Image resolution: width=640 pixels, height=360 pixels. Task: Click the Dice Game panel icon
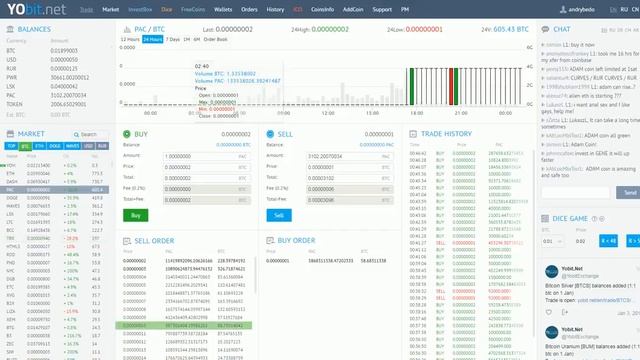(x=545, y=219)
